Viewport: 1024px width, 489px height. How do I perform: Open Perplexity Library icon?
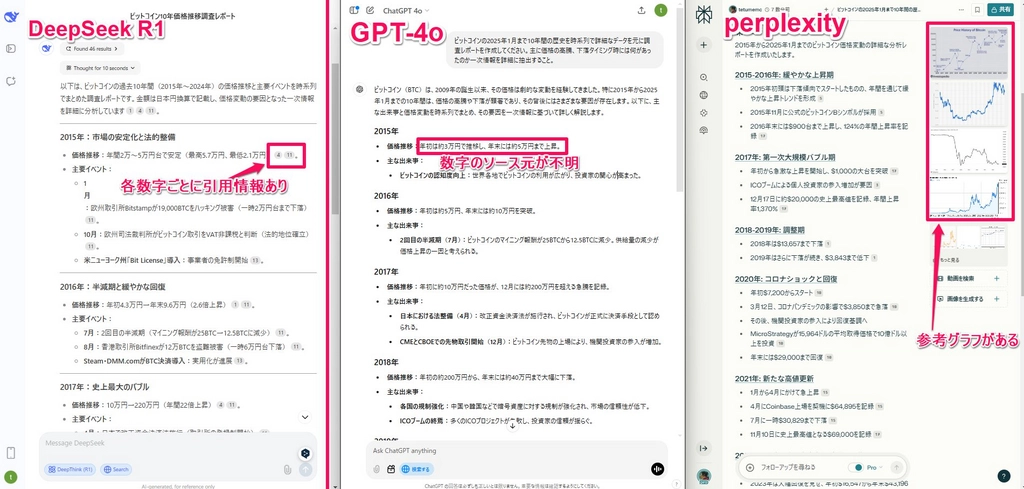(x=703, y=130)
